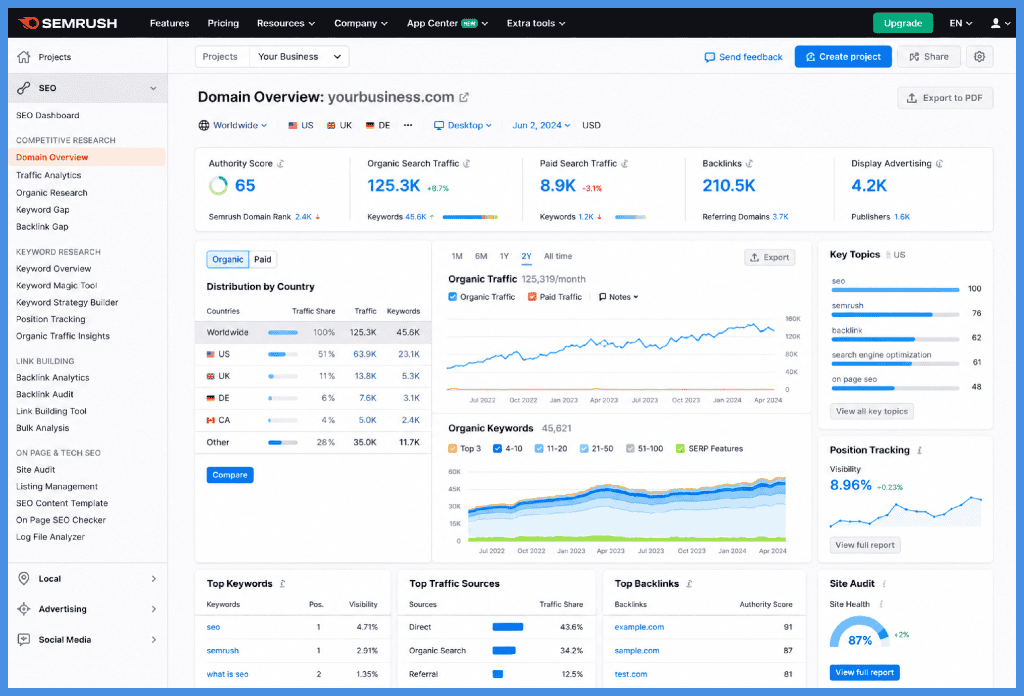Click the Local pin icon
1024x696 pixels.
24,578
